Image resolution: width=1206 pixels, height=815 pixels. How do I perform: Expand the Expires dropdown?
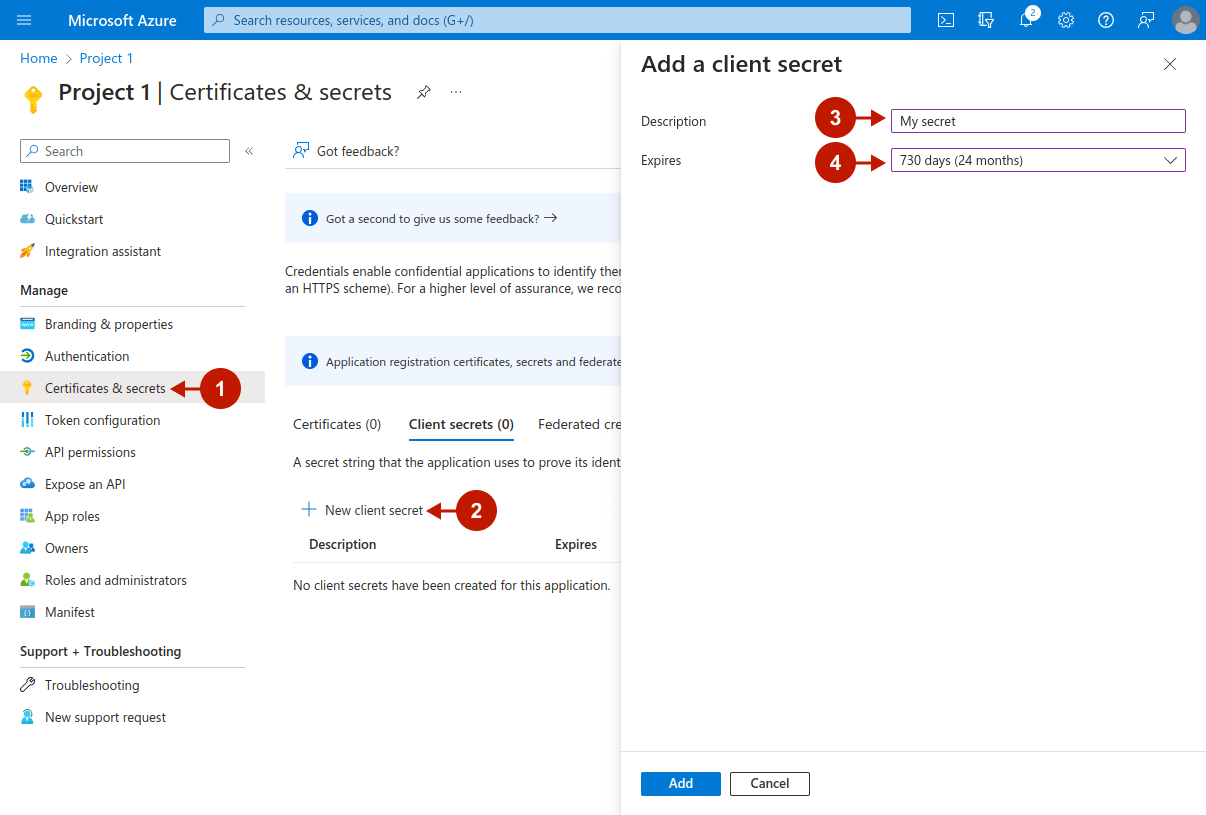tap(1037, 160)
